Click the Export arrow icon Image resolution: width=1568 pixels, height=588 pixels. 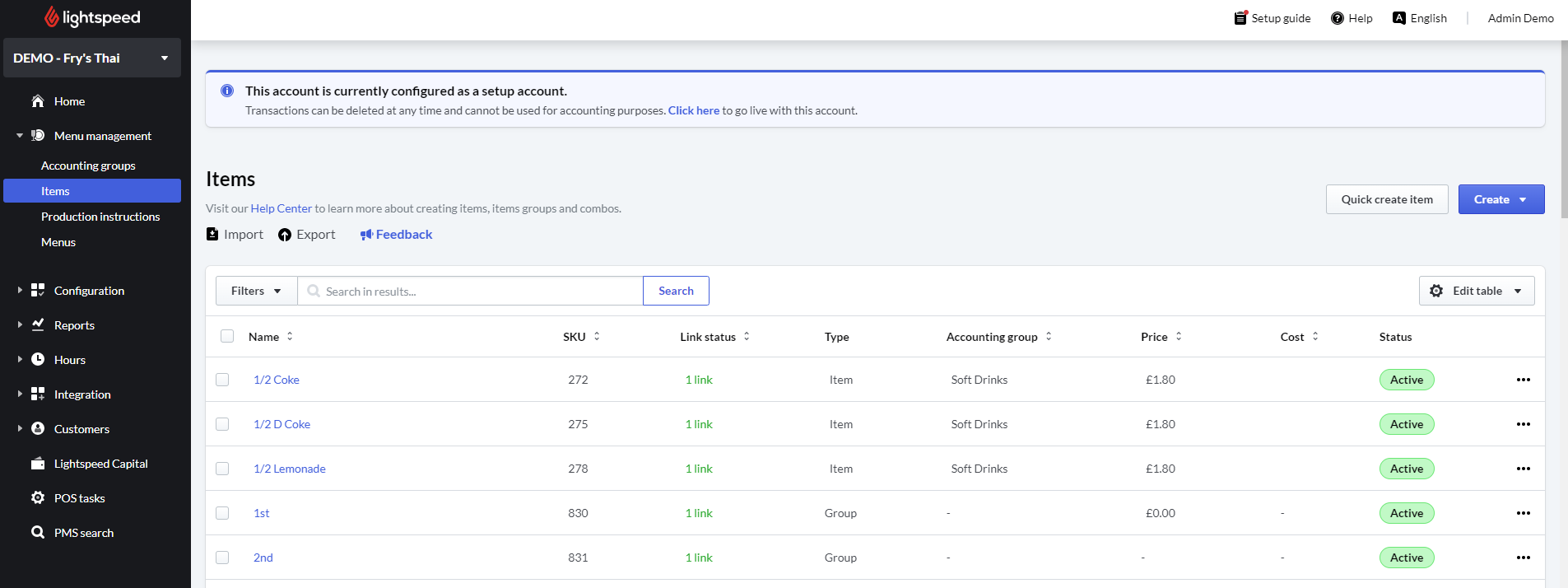click(285, 235)
